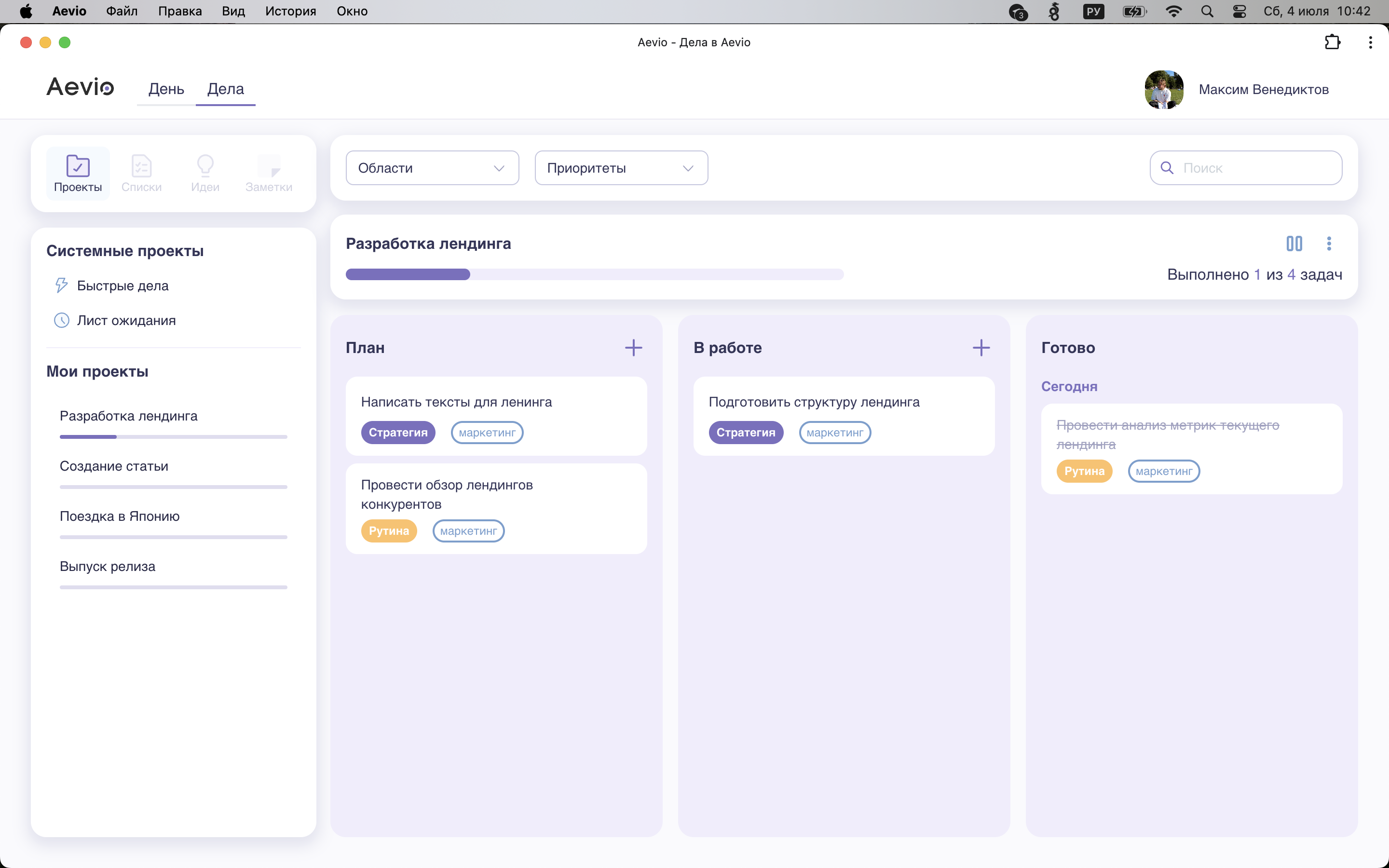Open macOS Spotlight search icon
Screen dimensions: 1389x868
(1207, 11)
